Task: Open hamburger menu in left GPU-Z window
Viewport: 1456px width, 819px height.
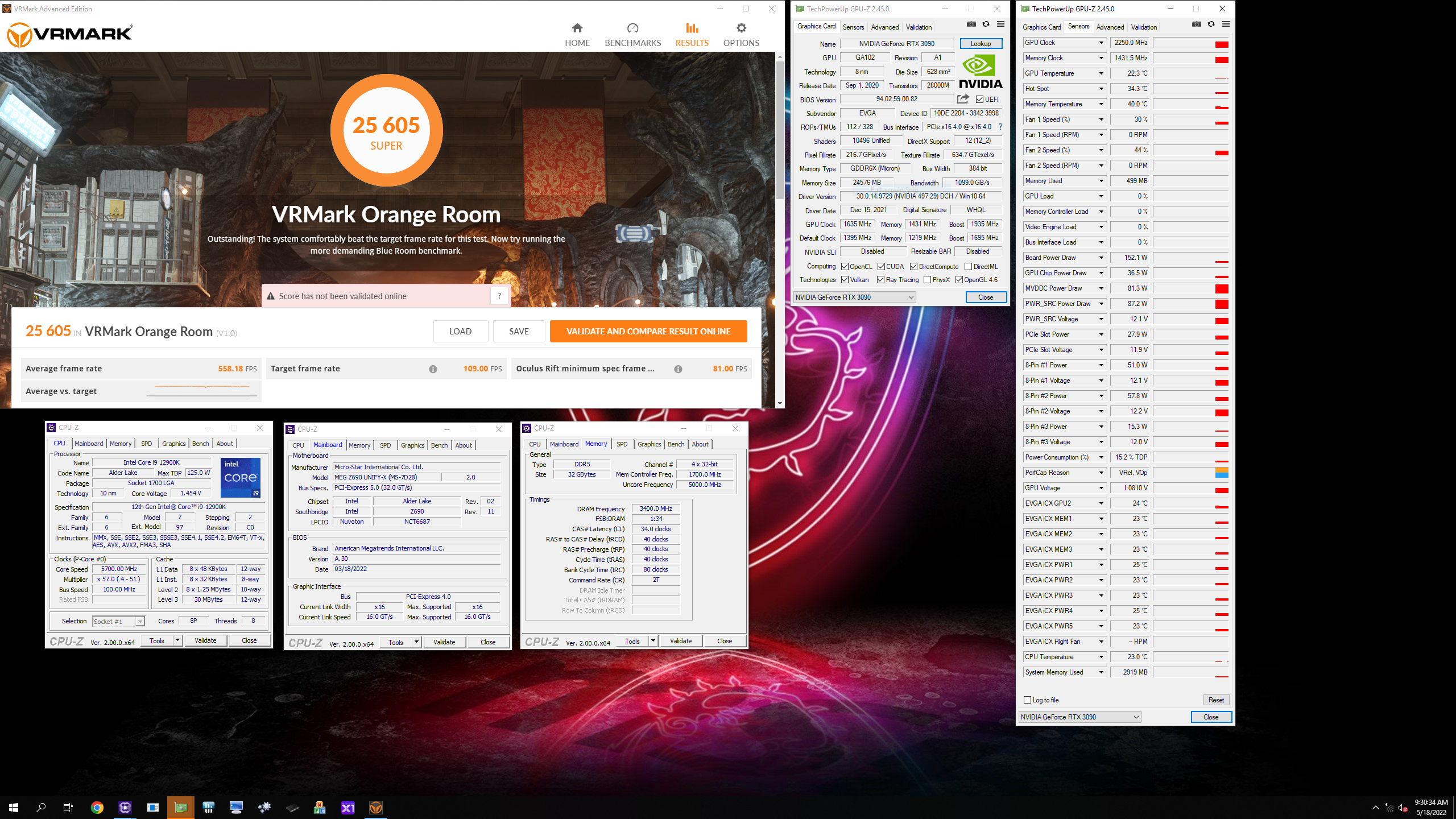Action: click(1000, 24)
